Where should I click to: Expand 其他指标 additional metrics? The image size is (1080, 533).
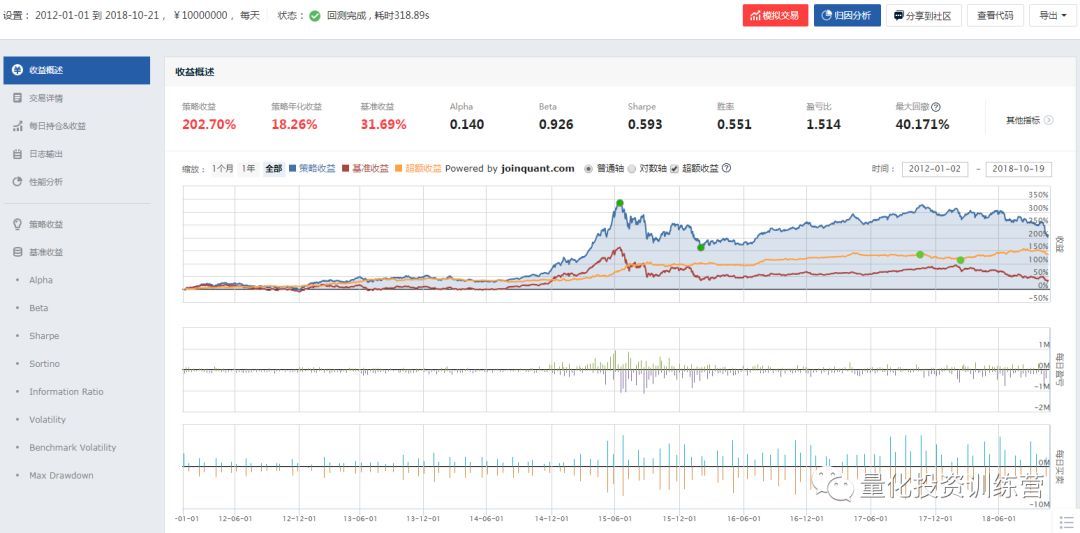[1029, 121]
